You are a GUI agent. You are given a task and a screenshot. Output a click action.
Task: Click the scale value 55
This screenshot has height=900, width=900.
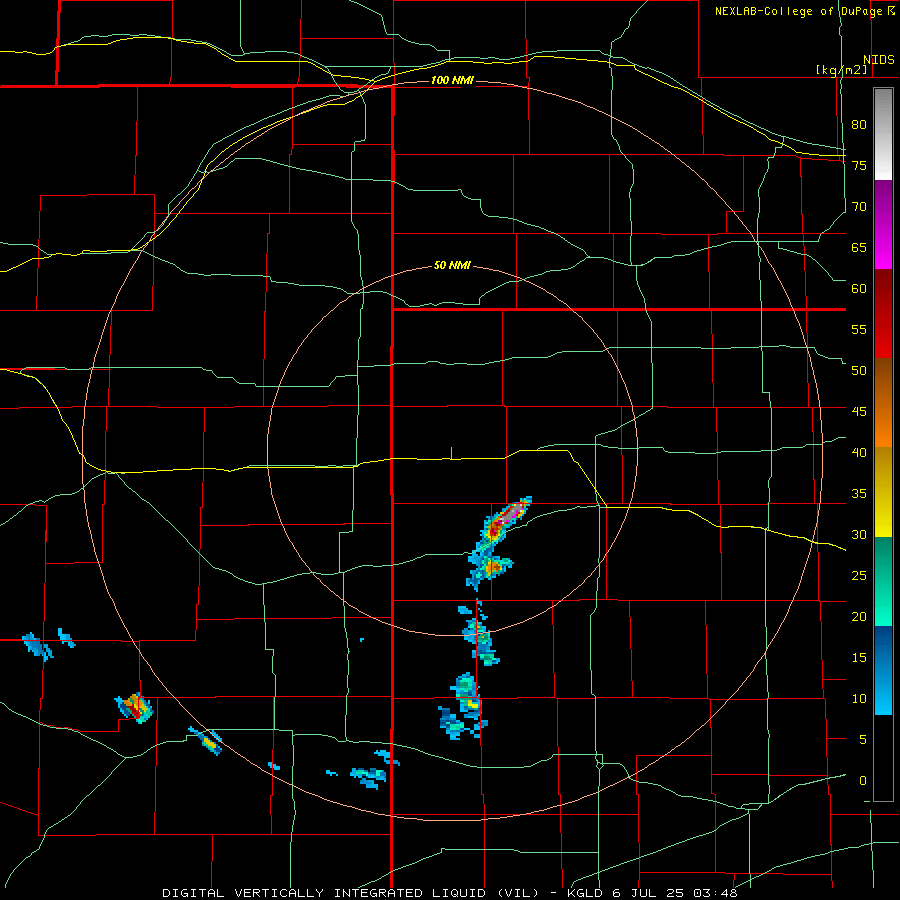coord(859,329)
